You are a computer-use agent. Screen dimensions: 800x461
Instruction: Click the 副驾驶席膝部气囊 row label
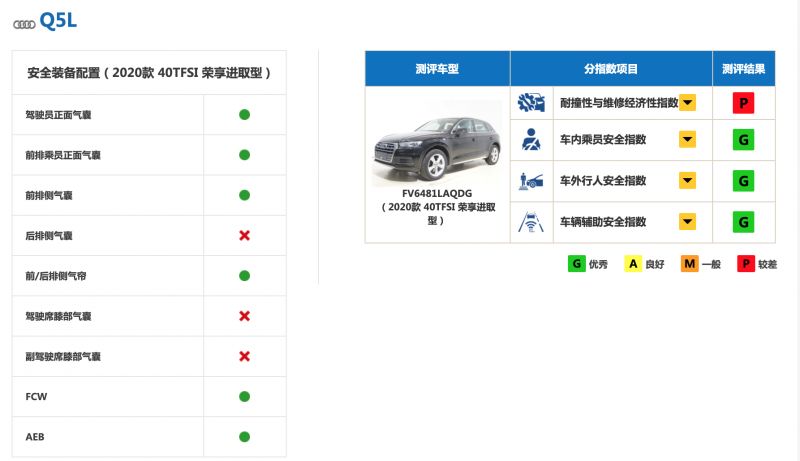click(63, 357)
